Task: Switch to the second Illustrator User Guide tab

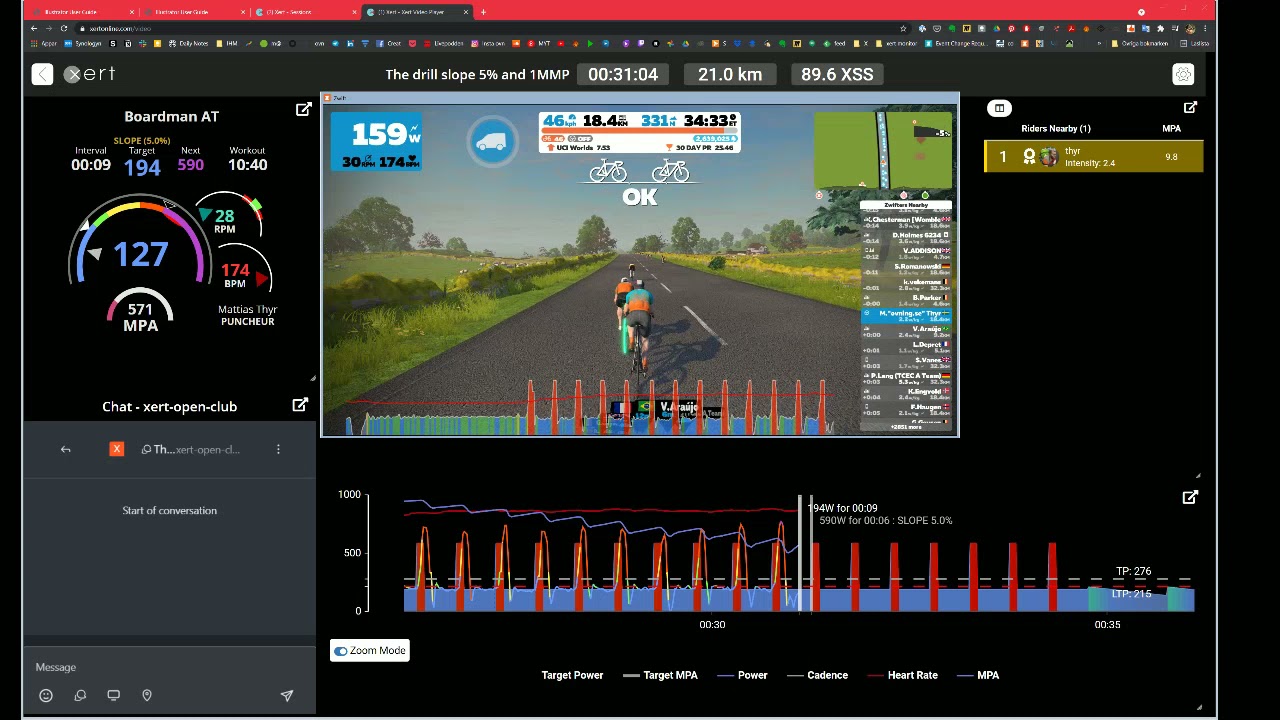Action: [195, 12]
